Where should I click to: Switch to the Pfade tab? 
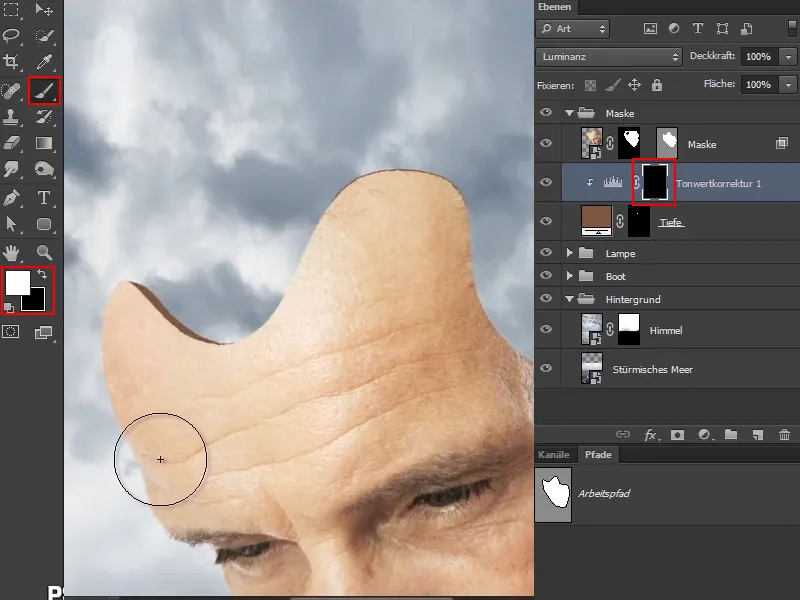[x=598, y=455]
